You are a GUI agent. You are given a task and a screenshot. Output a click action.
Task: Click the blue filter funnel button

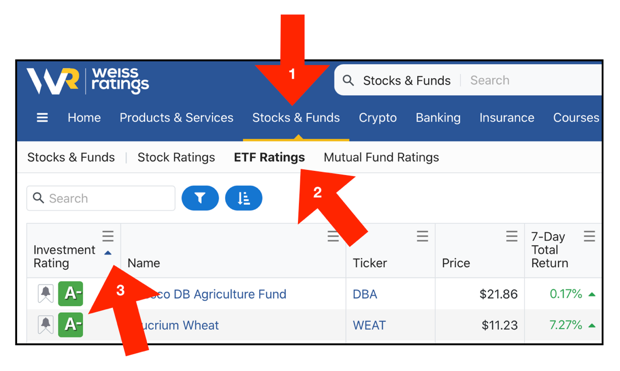[200, 198]
